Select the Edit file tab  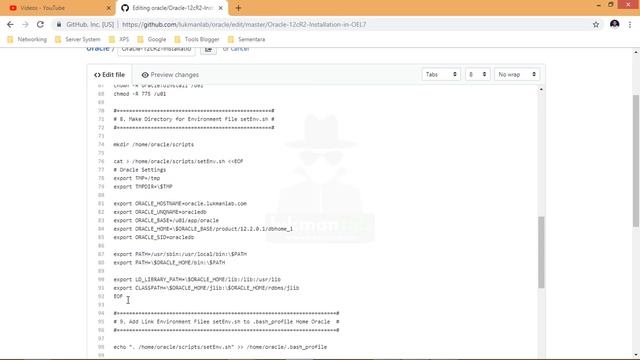pyautogui.click(x=109, y=75)
